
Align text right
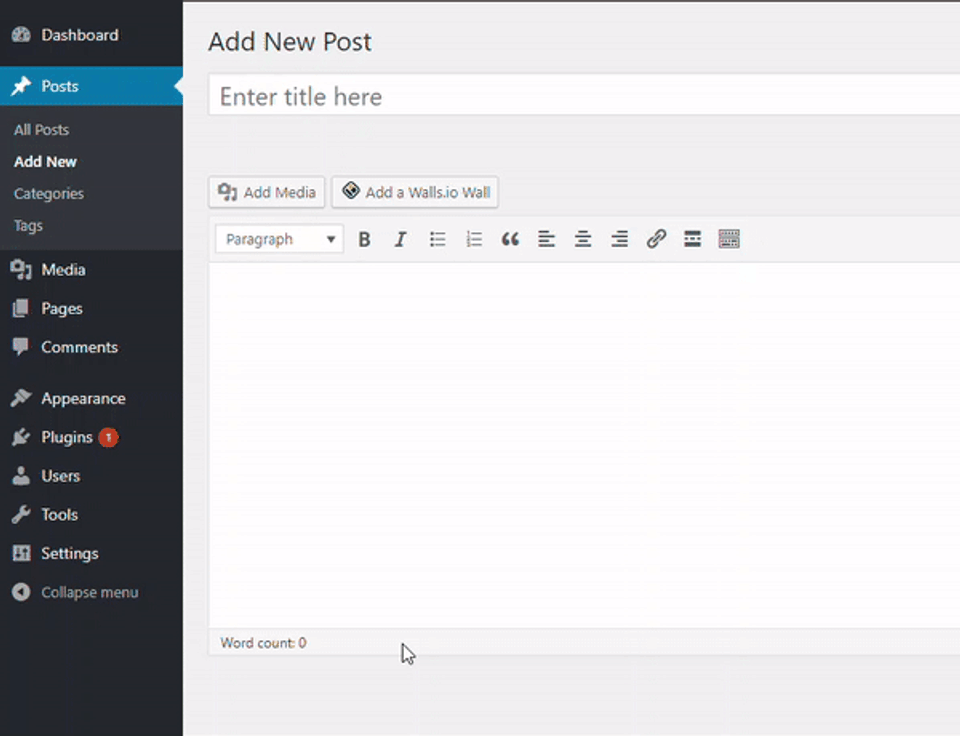620,239
